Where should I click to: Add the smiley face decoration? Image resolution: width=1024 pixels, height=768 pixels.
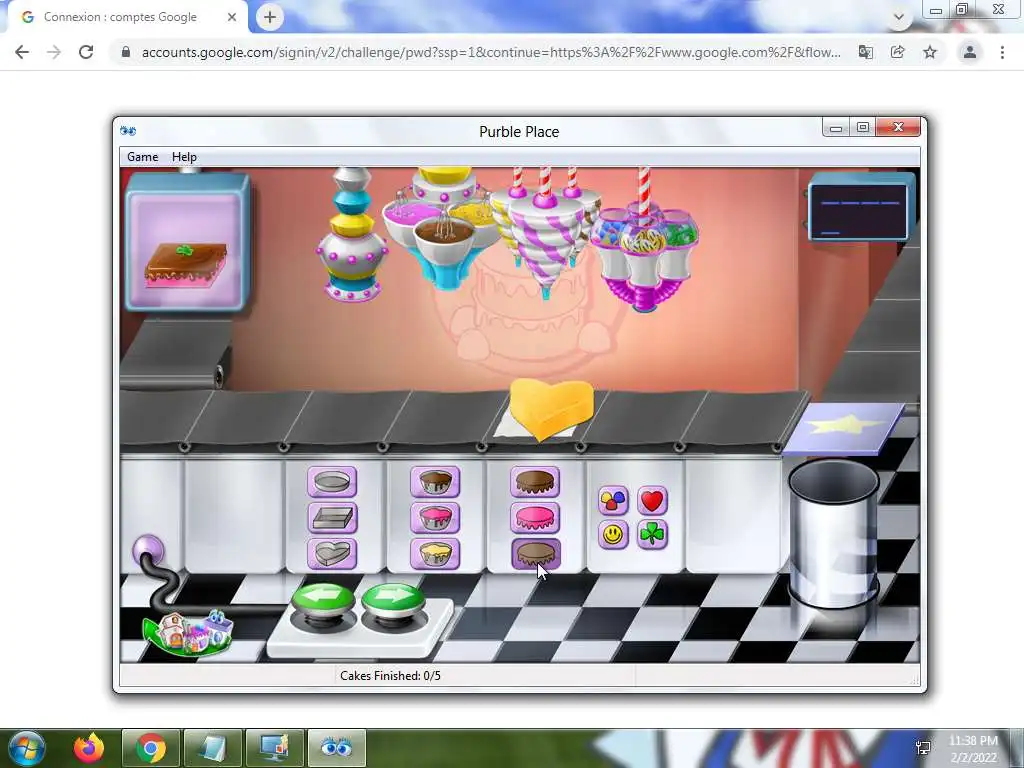(x=613, y=535)
